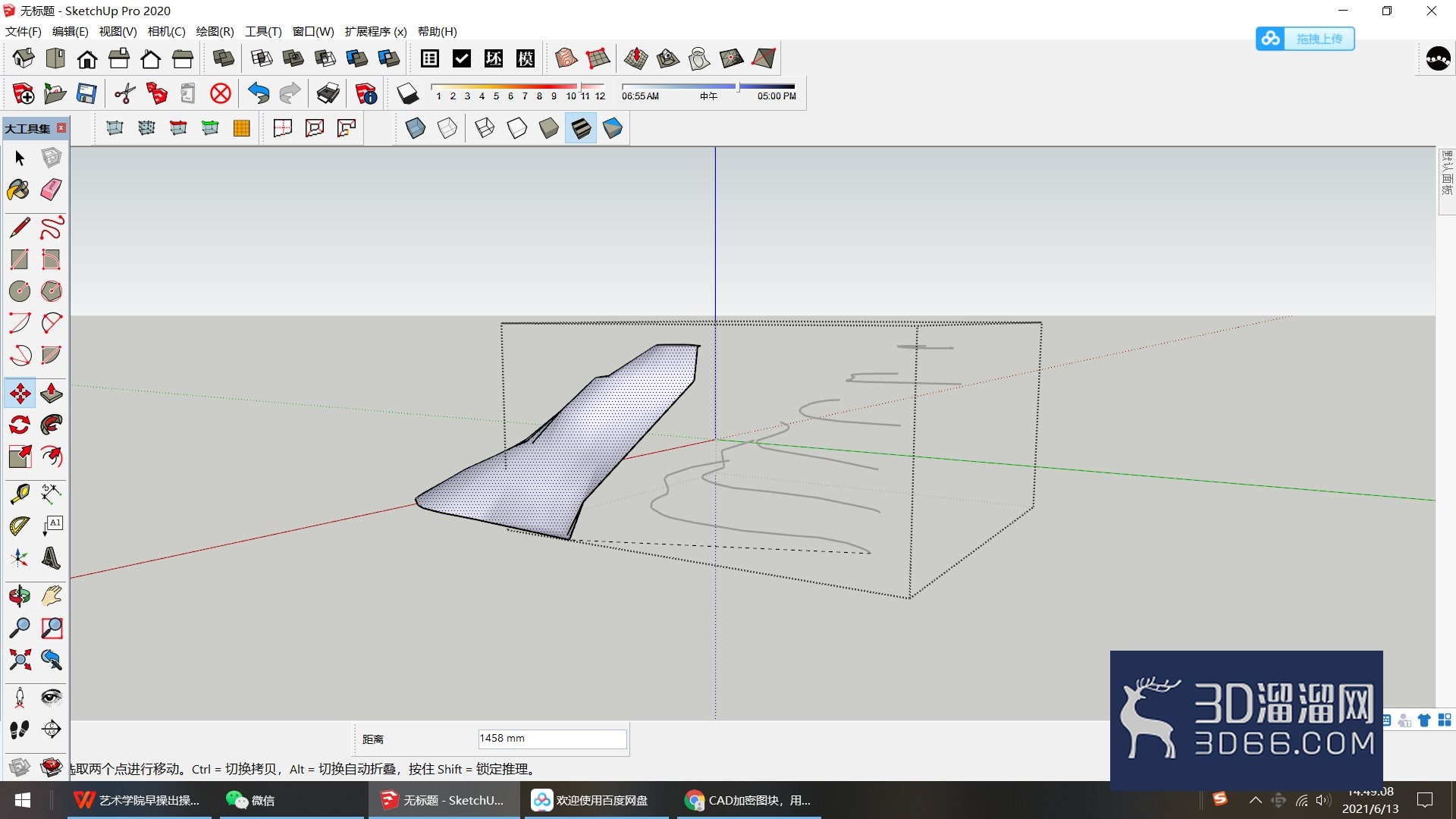1456x819 pixels.
Task: Switch to Iso view
Action: point(24,58)
